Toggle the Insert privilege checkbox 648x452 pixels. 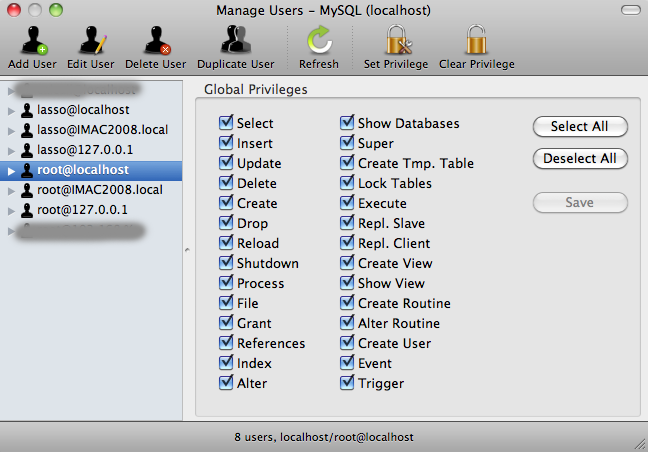coord(226,143)
